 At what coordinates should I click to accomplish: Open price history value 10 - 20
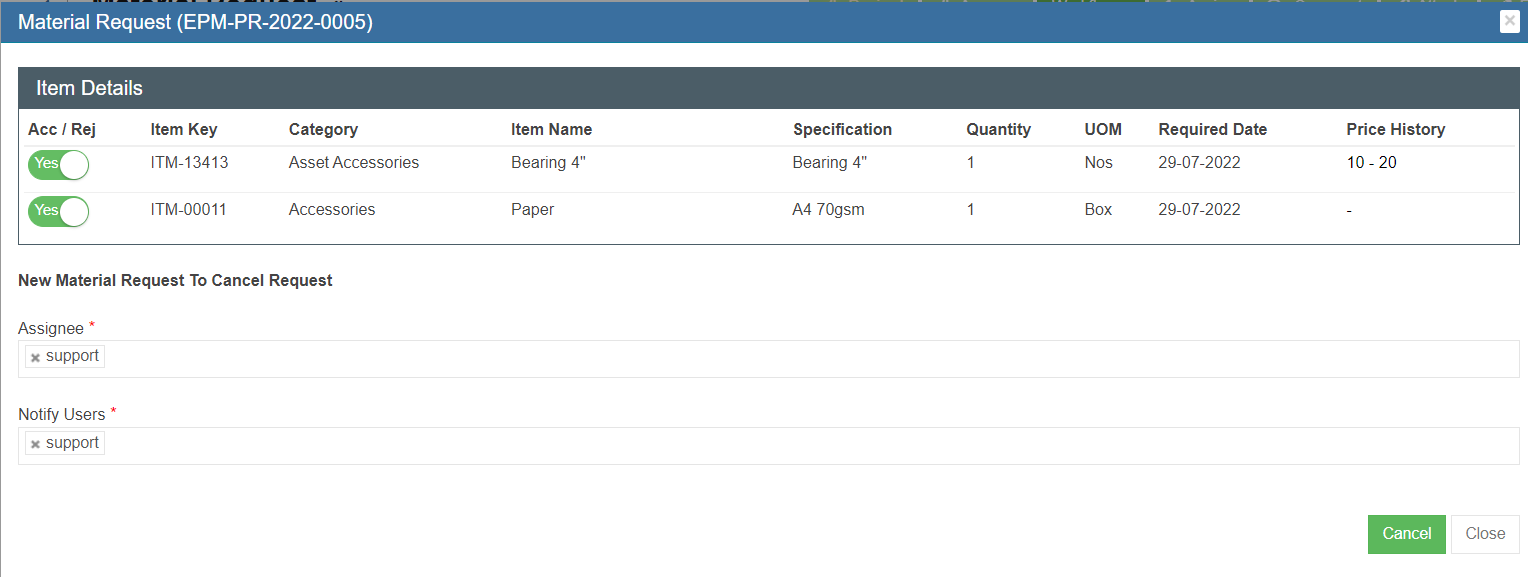1371,163
